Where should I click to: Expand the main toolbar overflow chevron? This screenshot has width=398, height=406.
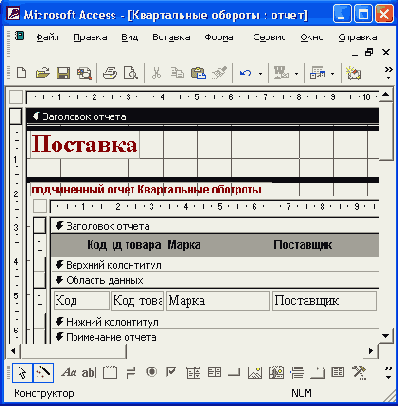(388, 73)
